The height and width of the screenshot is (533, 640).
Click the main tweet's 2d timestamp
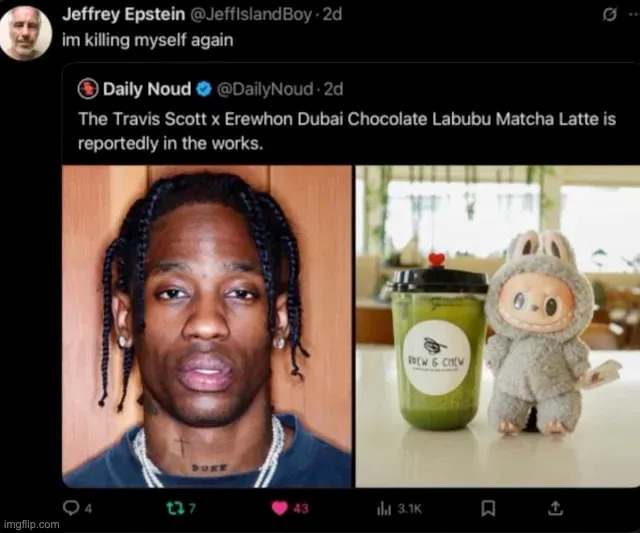tap(332, 15)
